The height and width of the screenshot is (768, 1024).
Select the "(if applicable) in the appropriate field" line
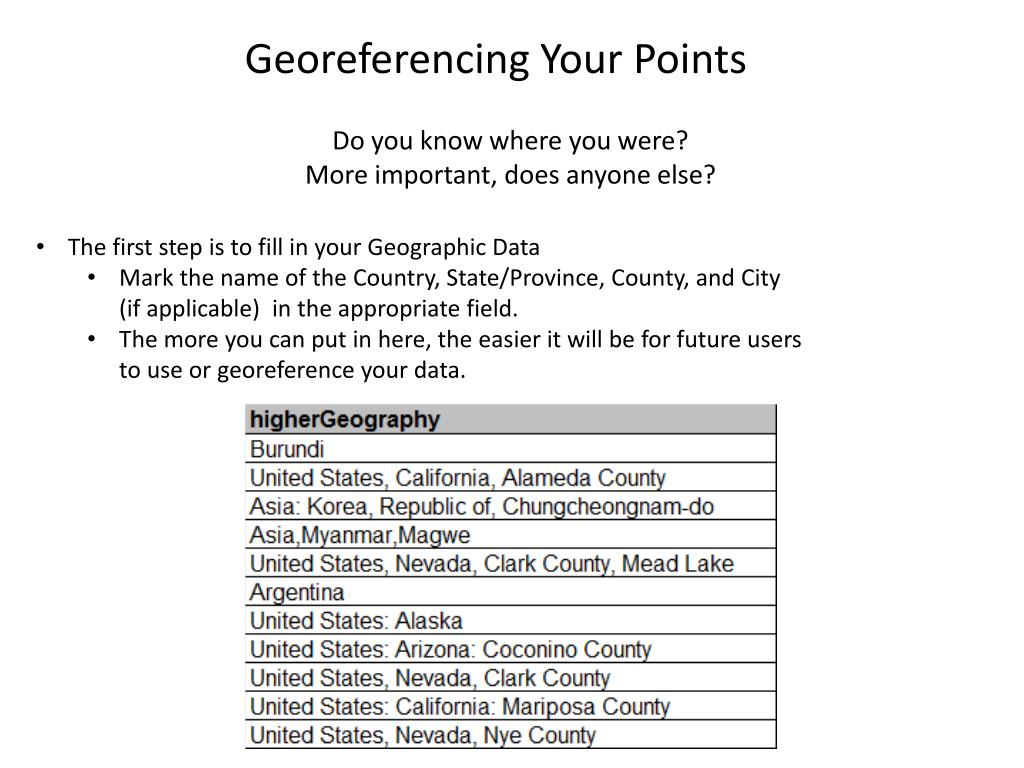(x=319, y=309)
